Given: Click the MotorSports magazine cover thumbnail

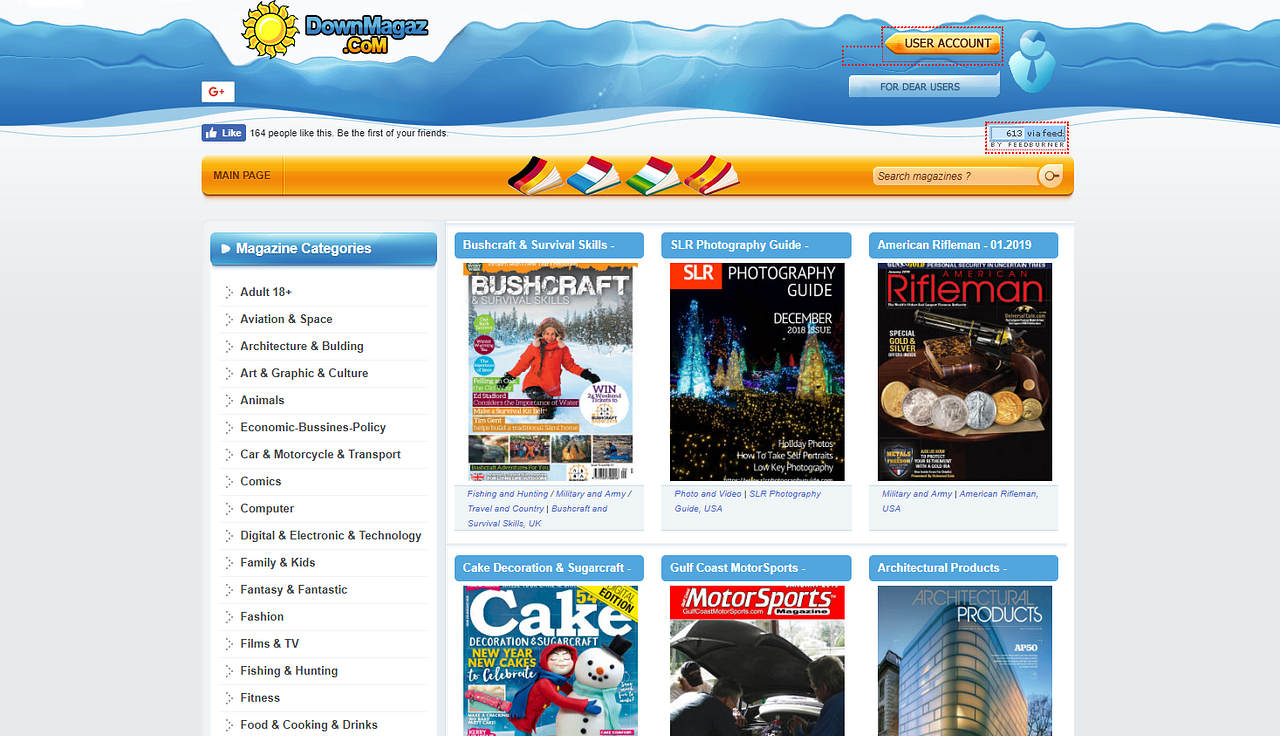Looking at the screenshot, I should click(x=757, y=661).
